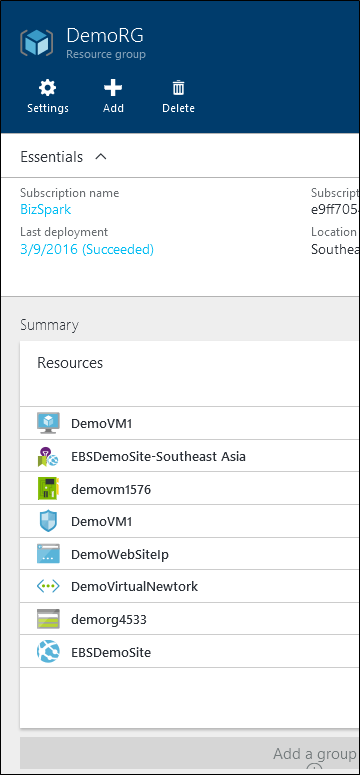Click the EBSDemoSite web app icon

pos(48,652)
